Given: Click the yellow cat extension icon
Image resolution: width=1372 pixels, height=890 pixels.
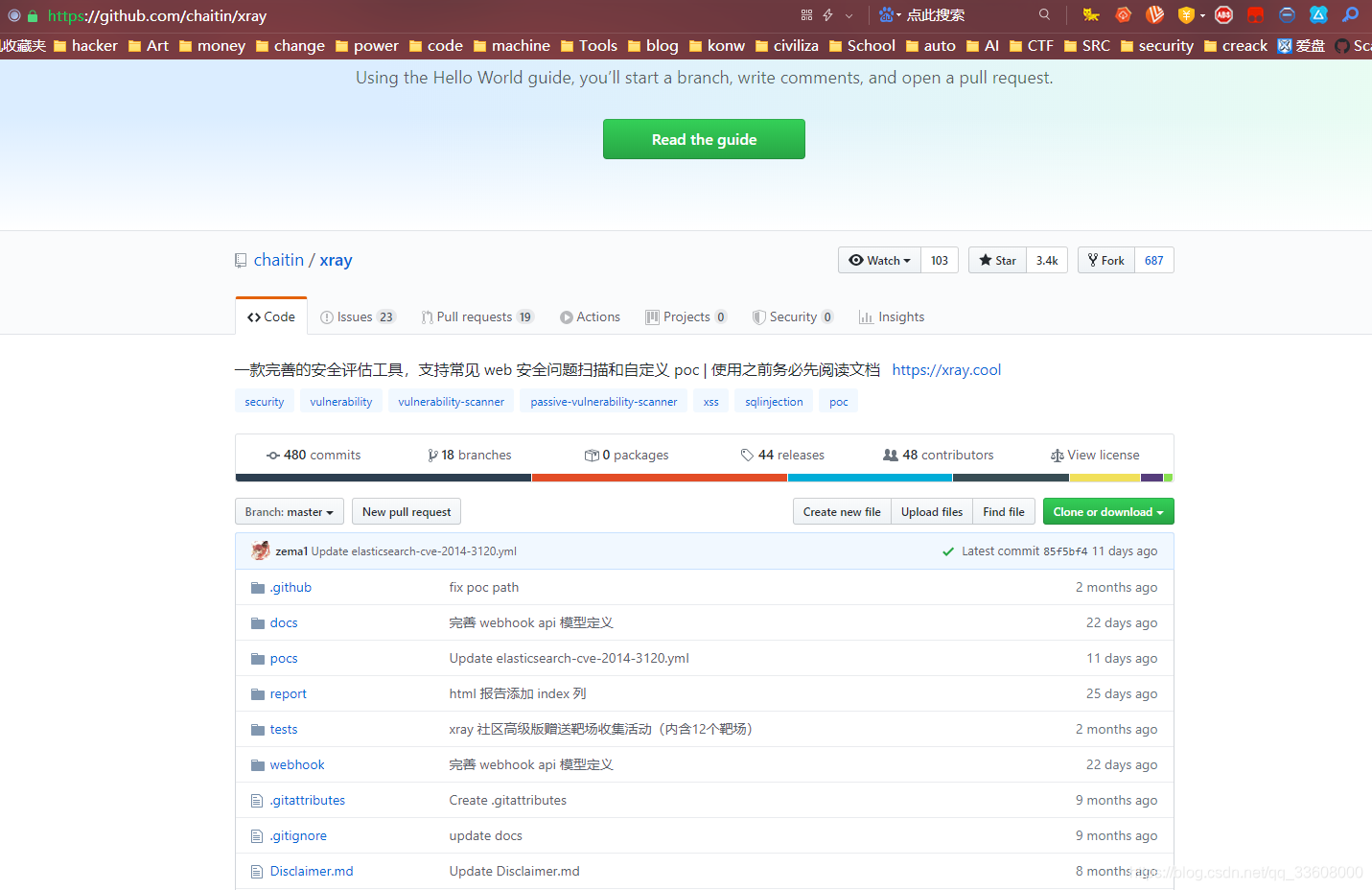Looking at the screenshot, I should pos(1091,14).
